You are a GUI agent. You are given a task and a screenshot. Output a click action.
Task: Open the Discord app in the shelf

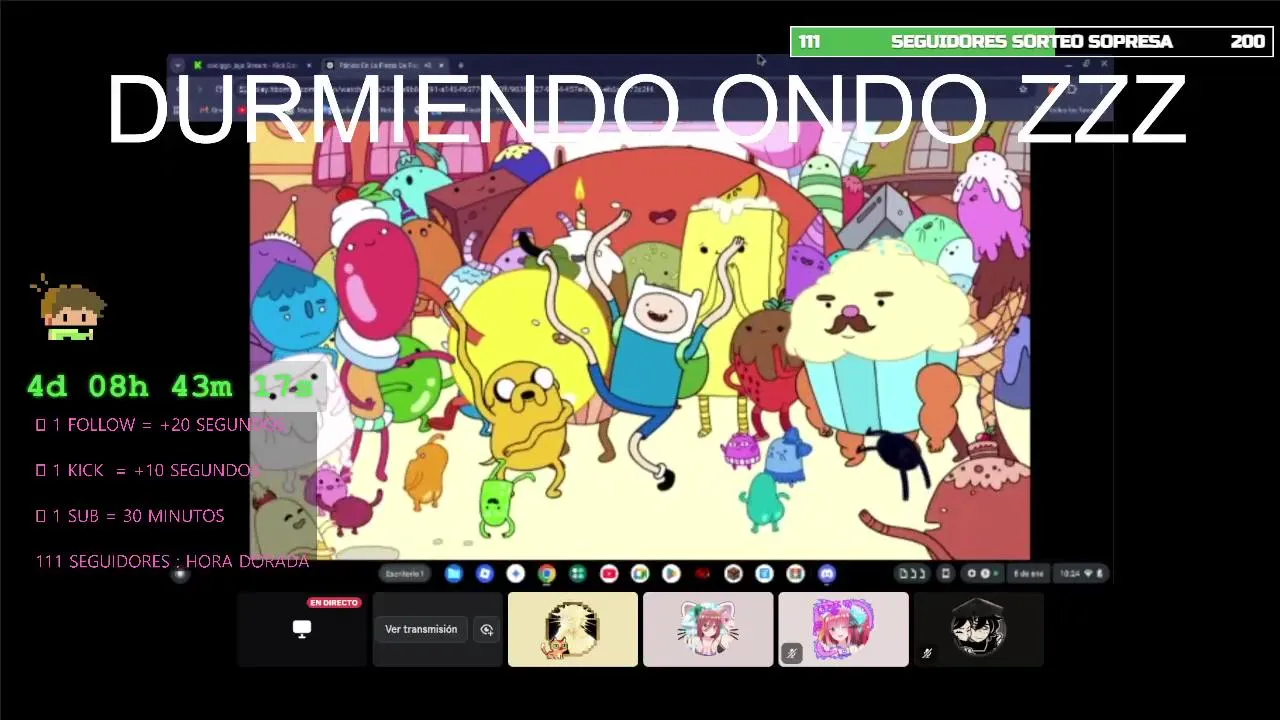[x=827, y=573]
